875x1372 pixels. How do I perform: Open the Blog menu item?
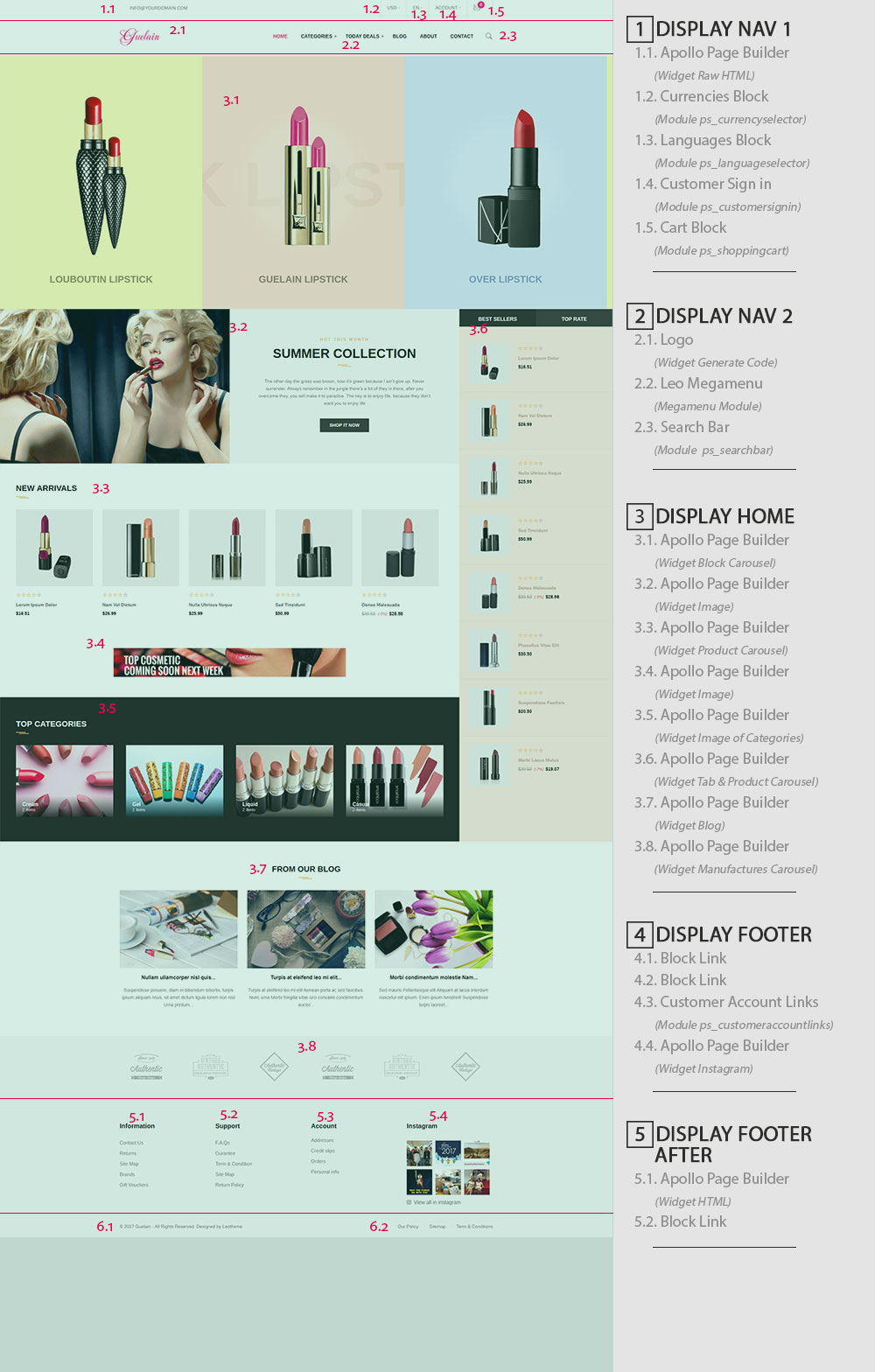400,37
